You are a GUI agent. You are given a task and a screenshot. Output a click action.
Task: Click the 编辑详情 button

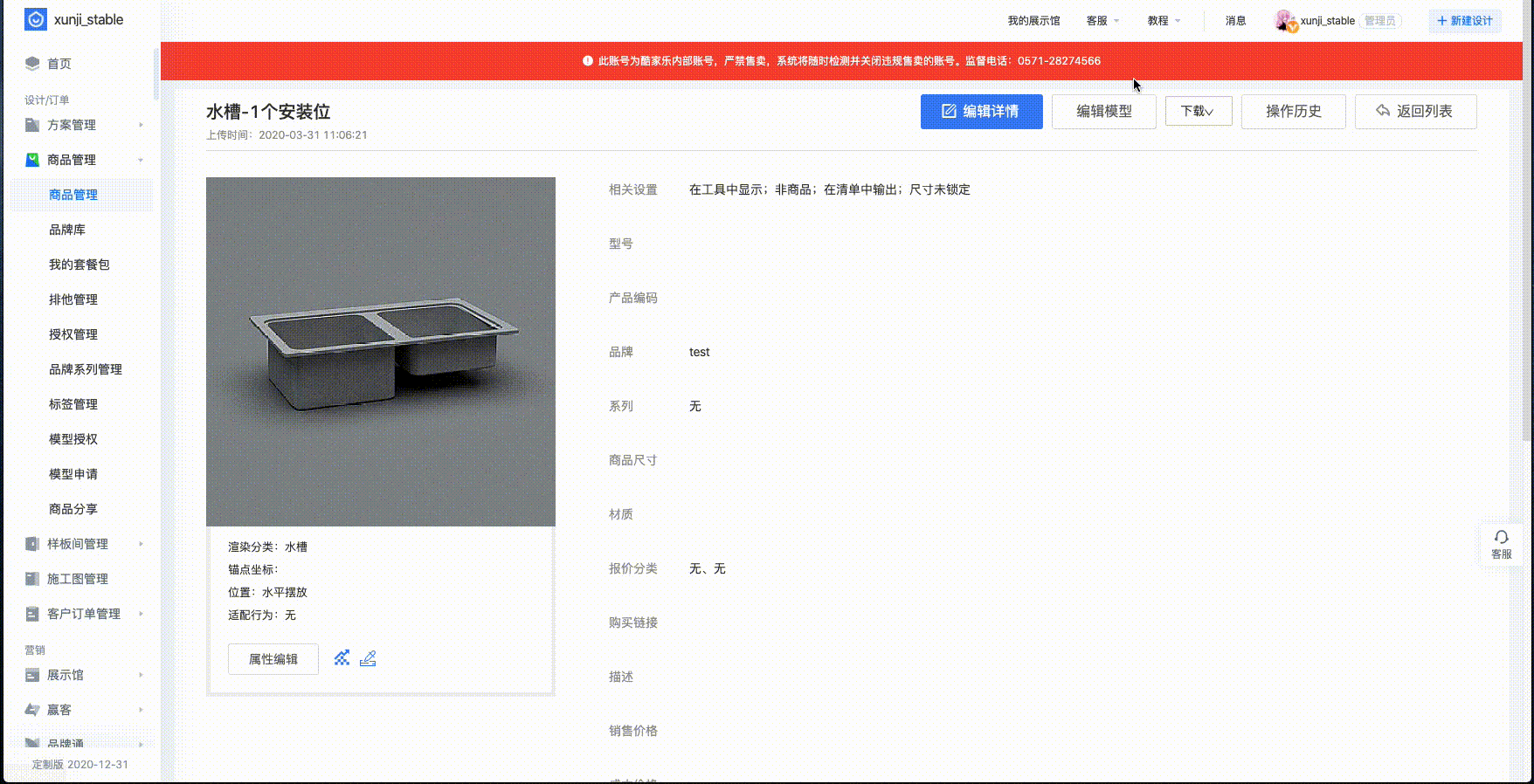pos(981,112)
